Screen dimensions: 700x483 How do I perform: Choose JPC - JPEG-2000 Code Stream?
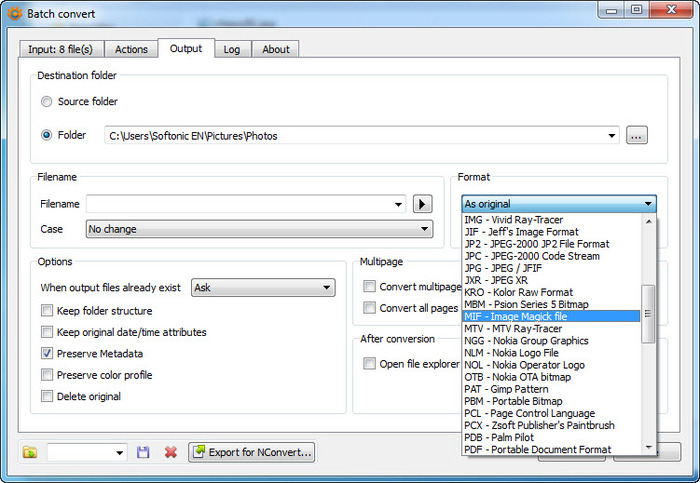[x=551, y=256]
